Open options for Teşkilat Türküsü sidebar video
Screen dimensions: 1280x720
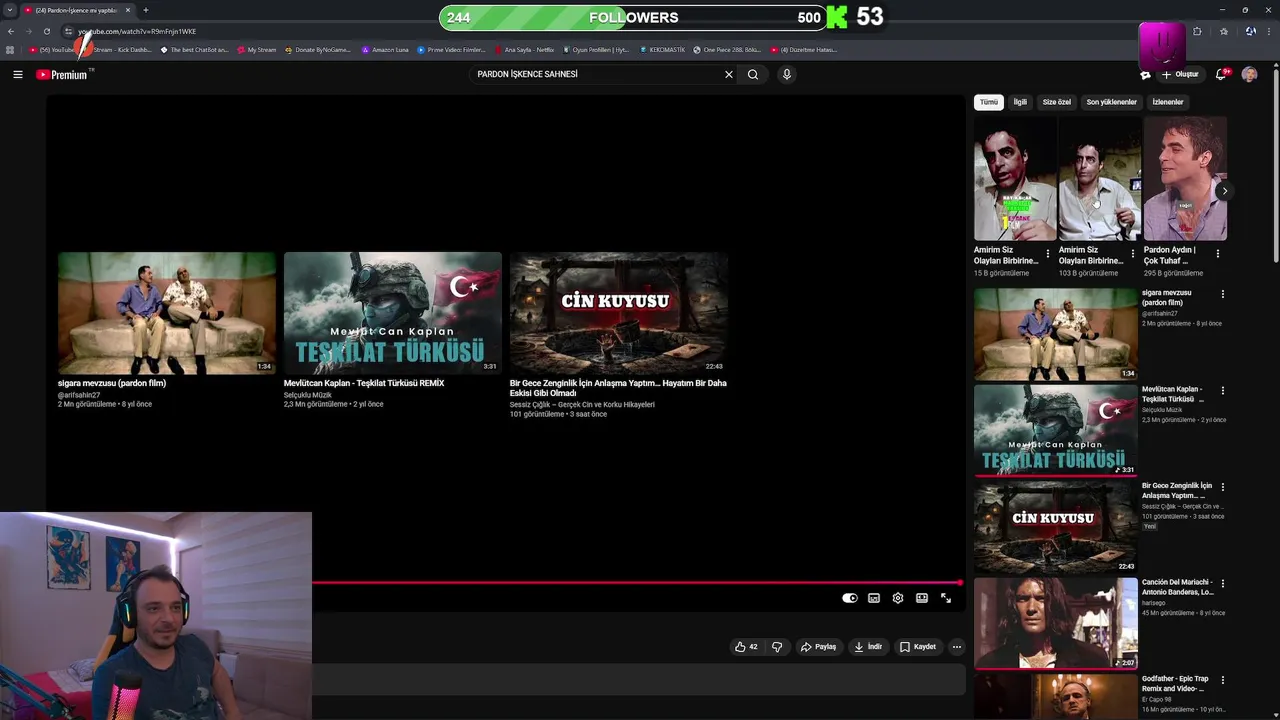coord(1222,390)
